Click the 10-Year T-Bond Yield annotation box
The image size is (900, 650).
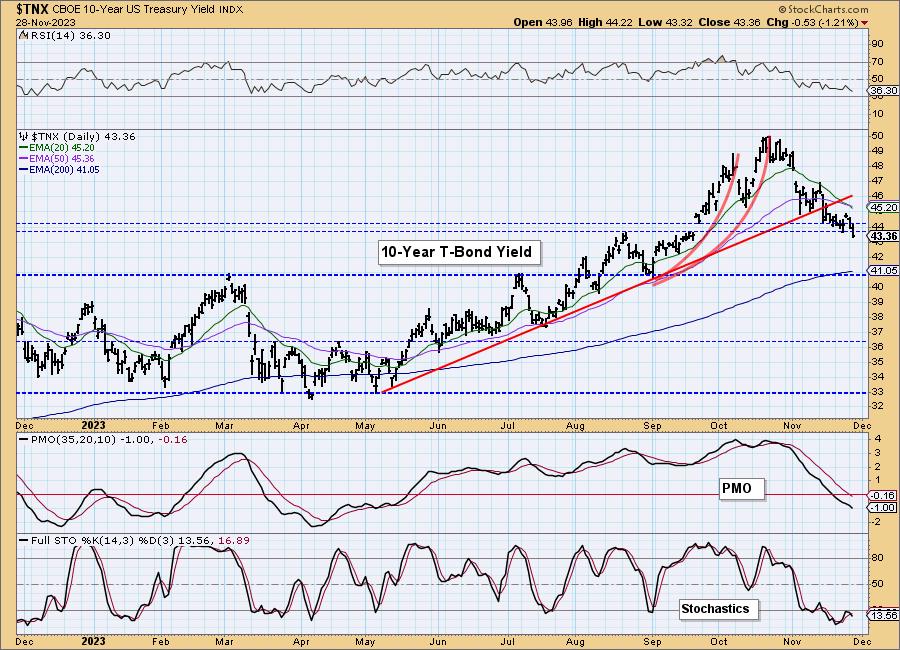point(457,252)
